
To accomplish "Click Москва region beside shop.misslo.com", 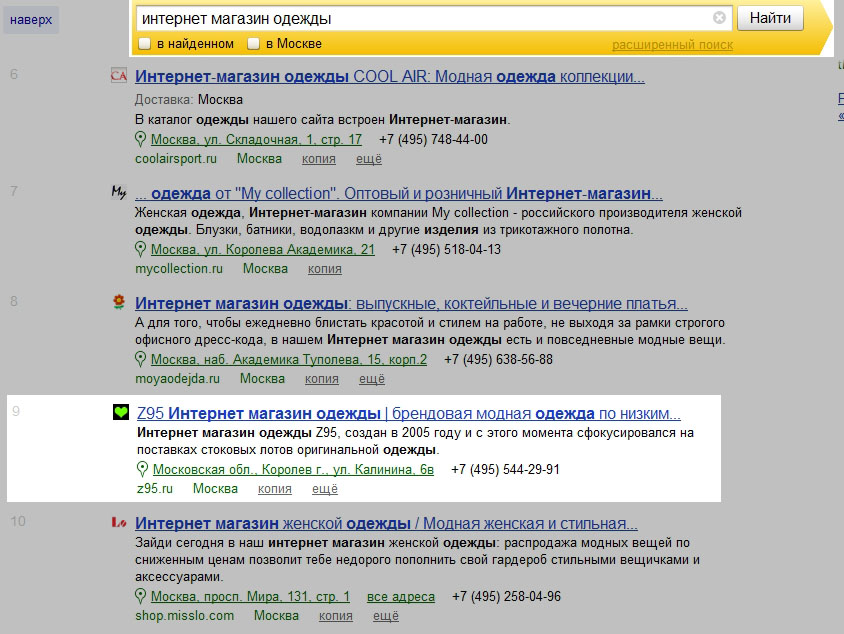I will tap(276, 616).
